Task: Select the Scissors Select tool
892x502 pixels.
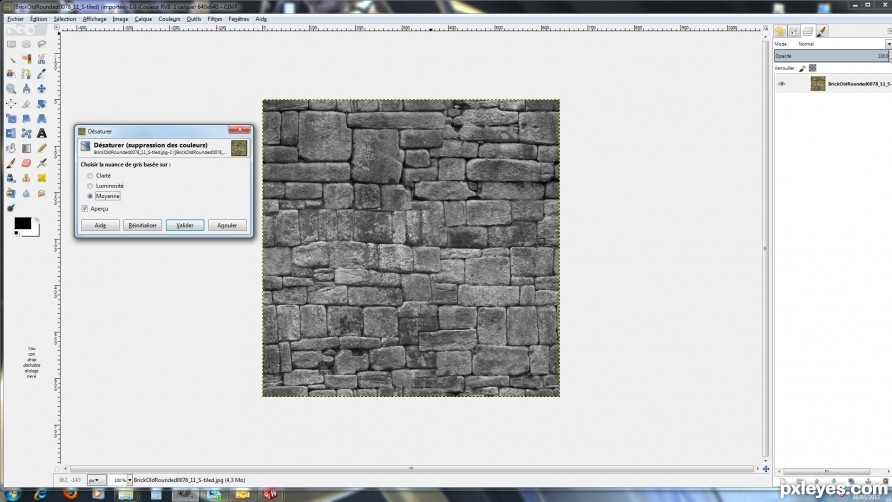Action: pyautogui.click(x=42, y=59)
